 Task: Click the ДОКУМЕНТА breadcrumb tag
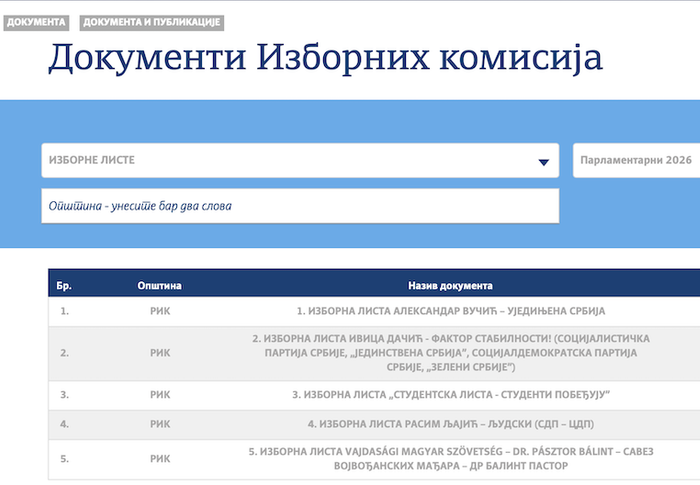click(x=36, y=22)
